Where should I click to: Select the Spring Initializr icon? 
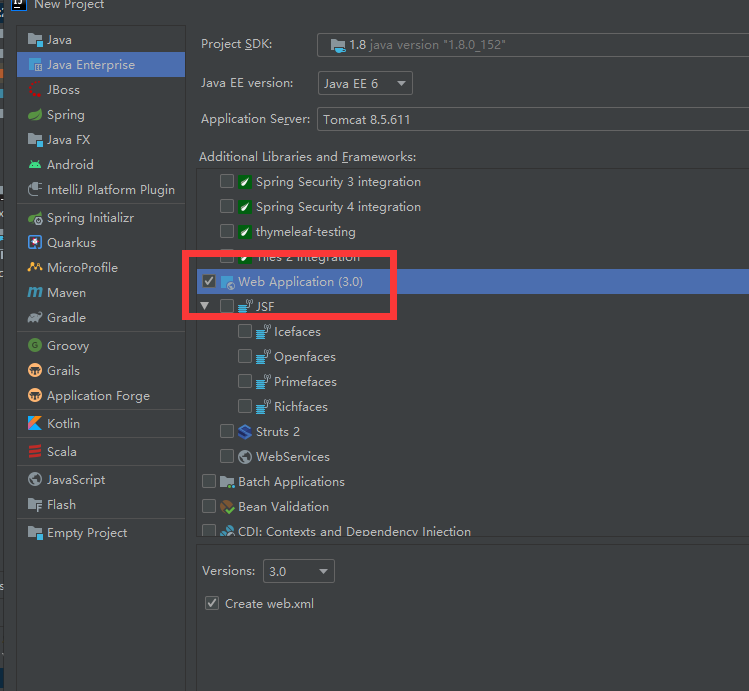point(35,218)
